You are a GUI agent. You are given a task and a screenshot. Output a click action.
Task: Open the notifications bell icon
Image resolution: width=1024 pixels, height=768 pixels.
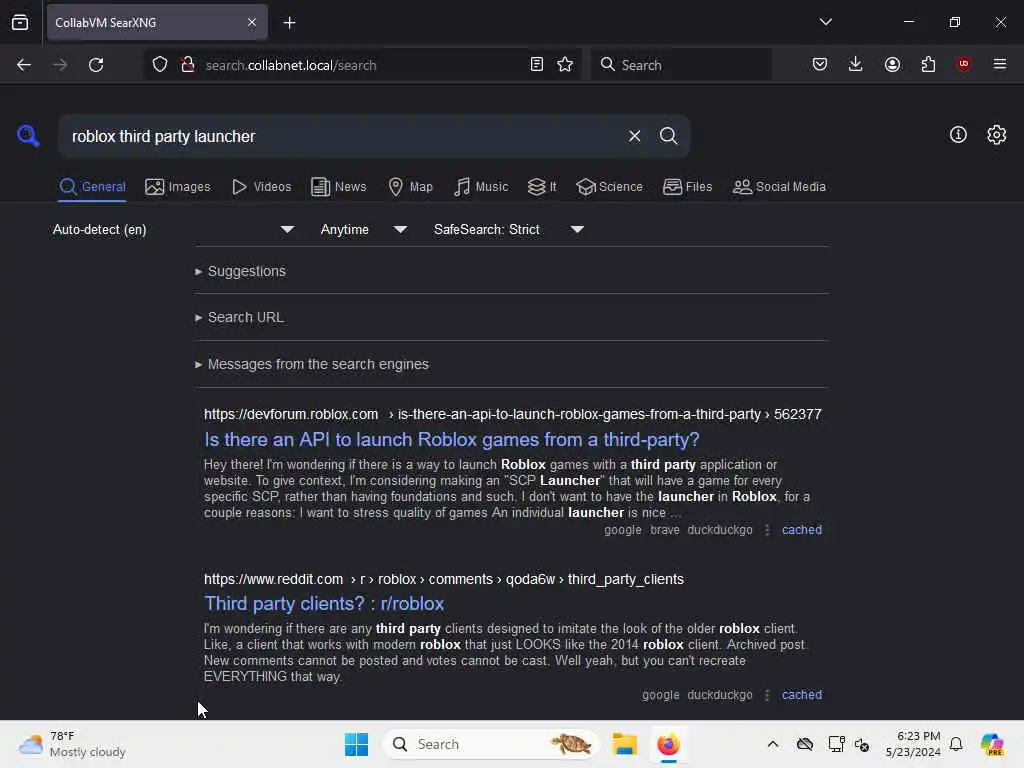pyautogui.click(x=956, y=744)
